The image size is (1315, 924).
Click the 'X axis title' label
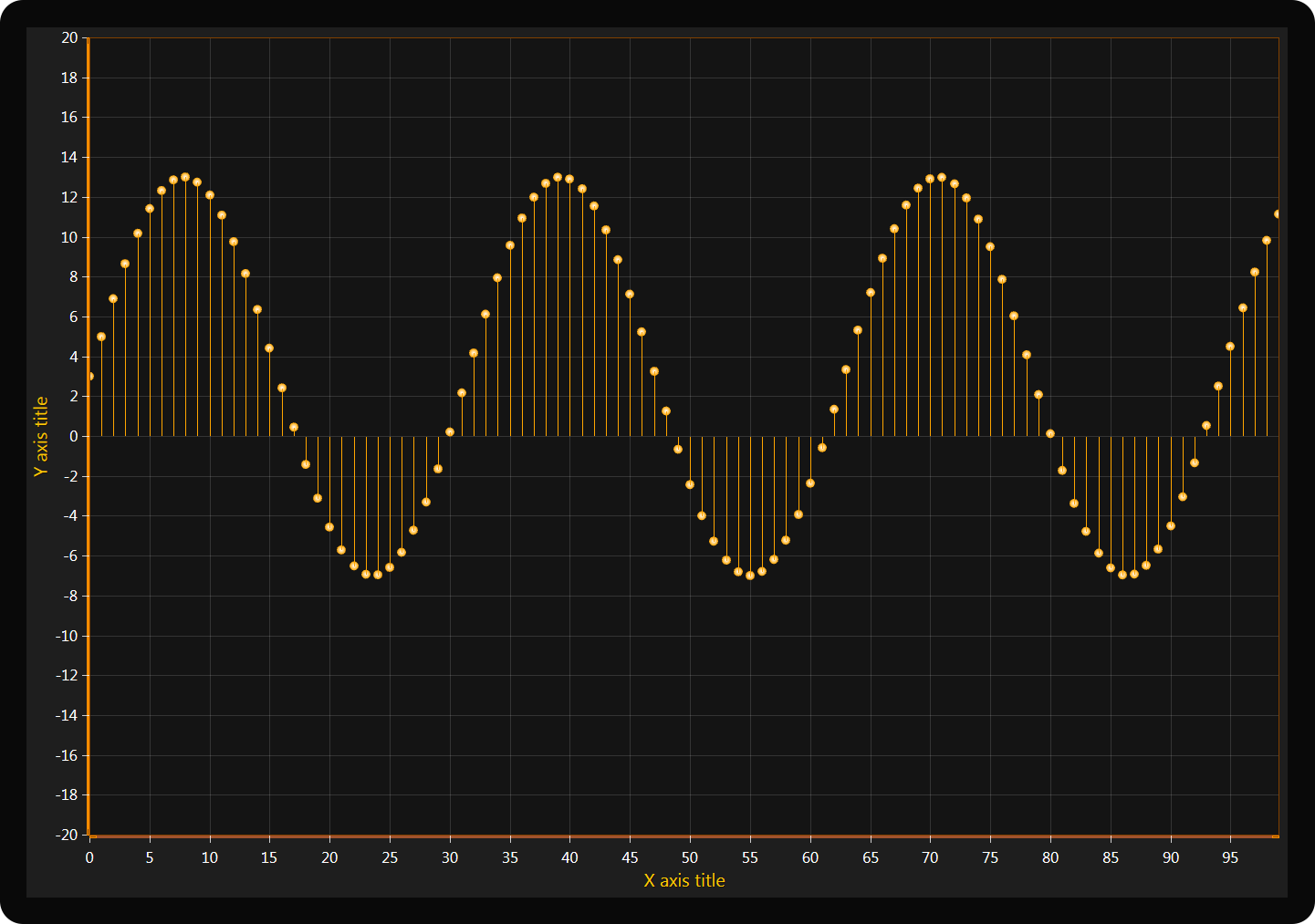click(684, 880)
